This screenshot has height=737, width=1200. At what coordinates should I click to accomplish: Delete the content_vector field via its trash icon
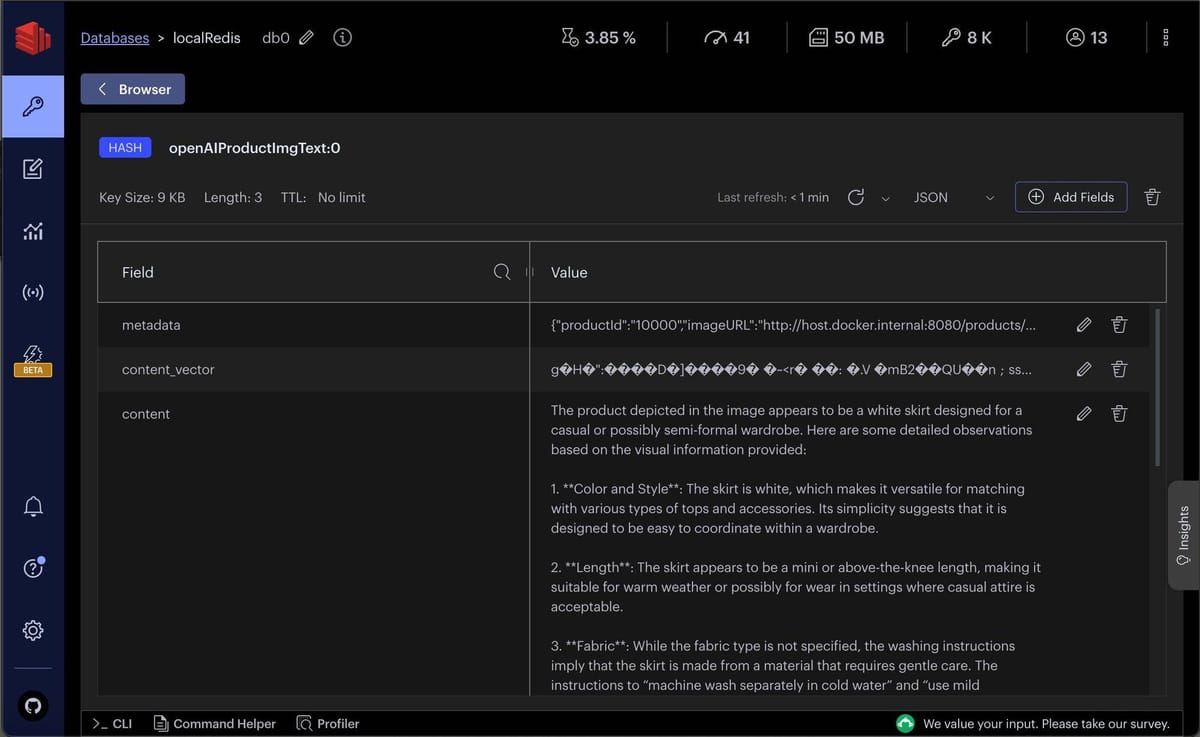pyautogui.click(x=1119, y=368)
